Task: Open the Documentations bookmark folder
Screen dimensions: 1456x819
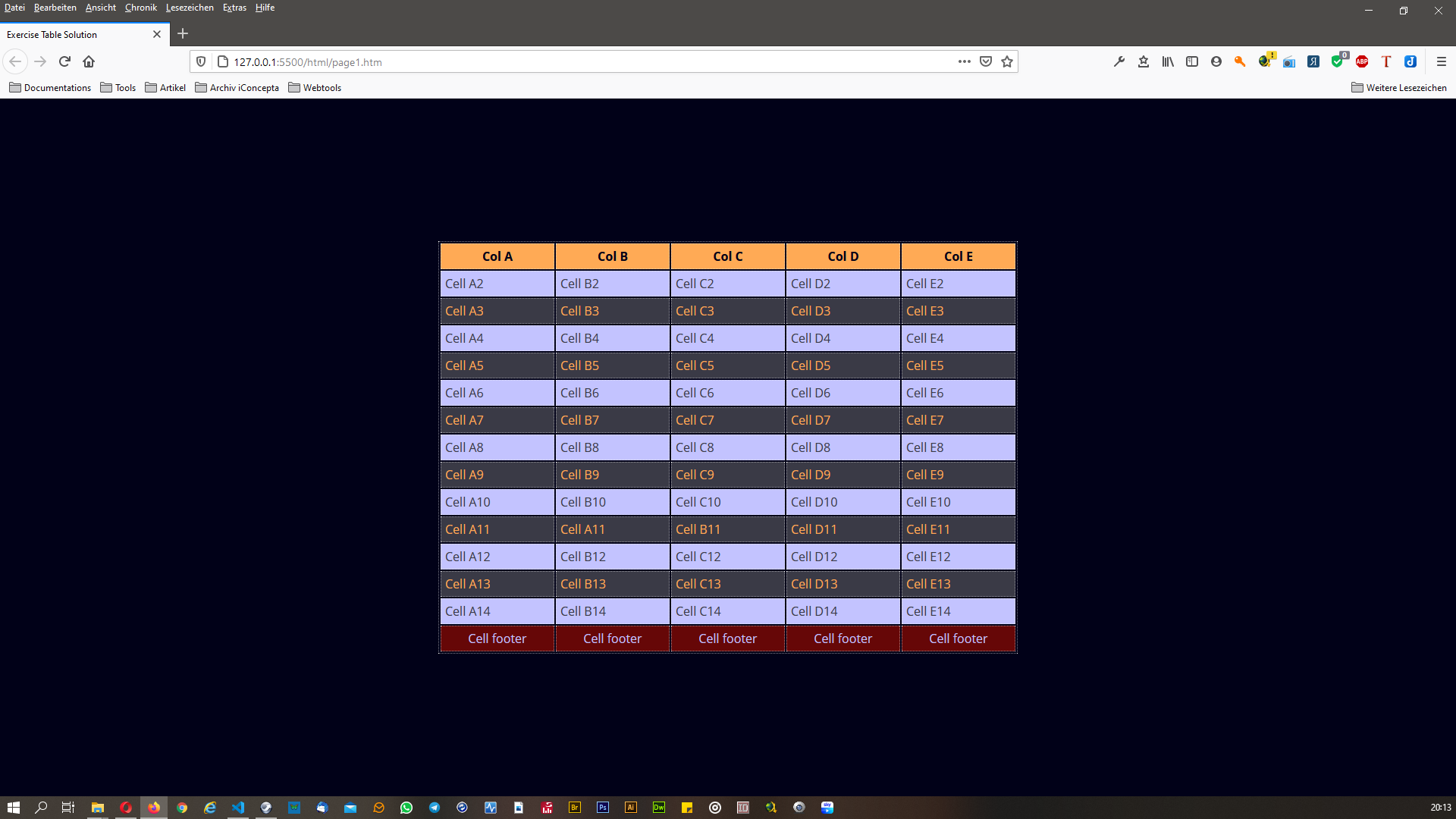Action: coord(50,88)
